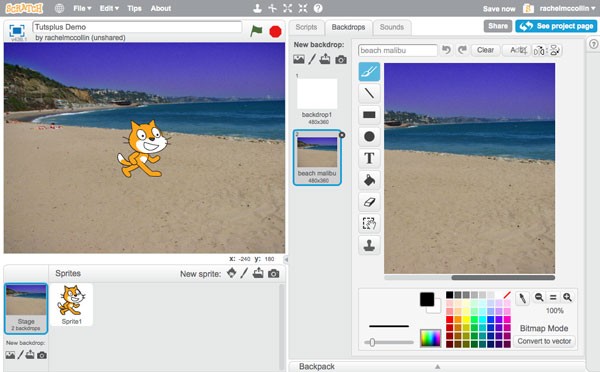Select the Eraser tool
600x372 pixels.
click(369, 202)
